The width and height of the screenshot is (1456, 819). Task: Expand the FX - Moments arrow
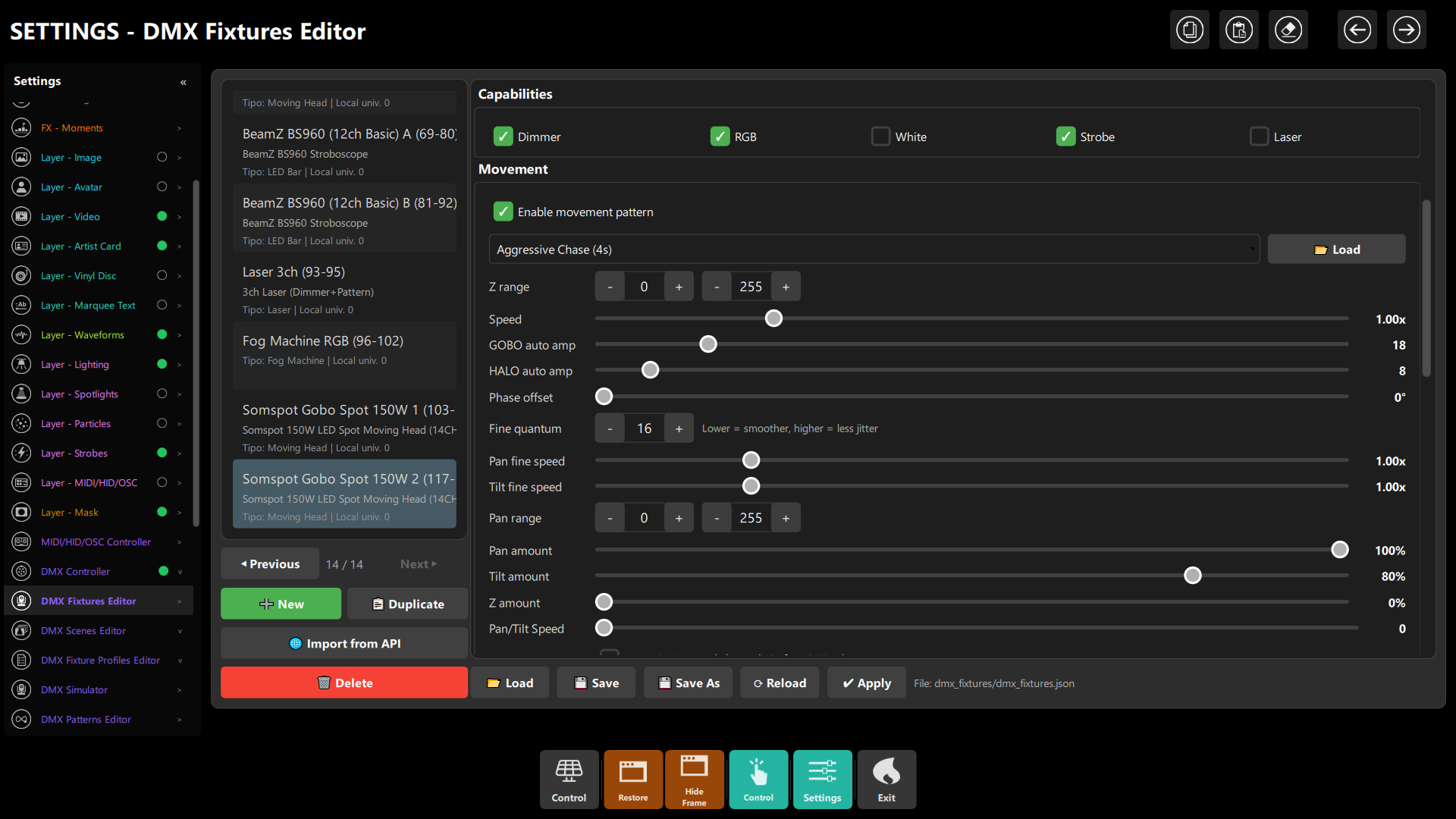[180, 128]
